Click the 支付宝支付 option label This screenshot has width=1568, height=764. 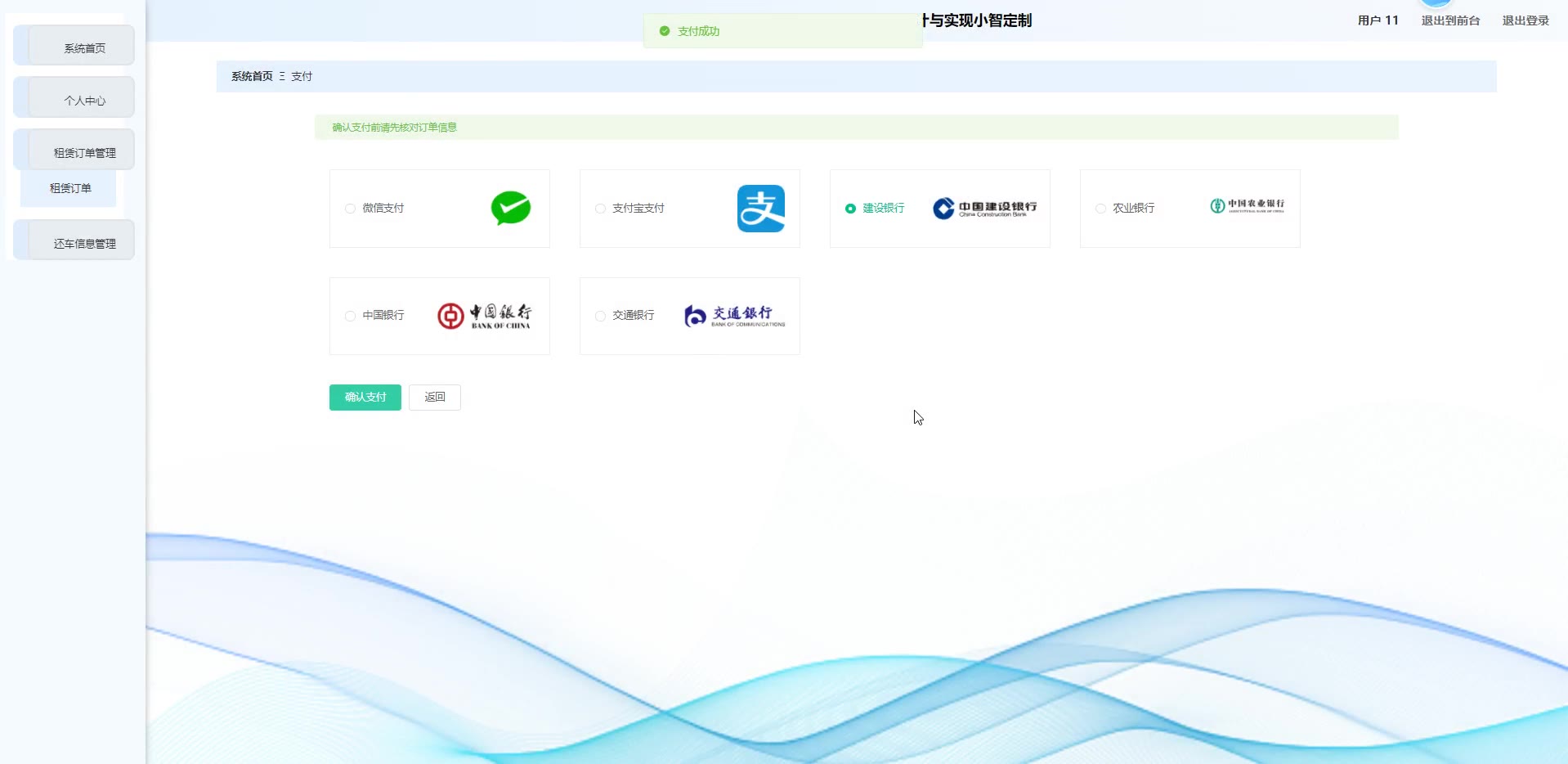coord(638,209)
